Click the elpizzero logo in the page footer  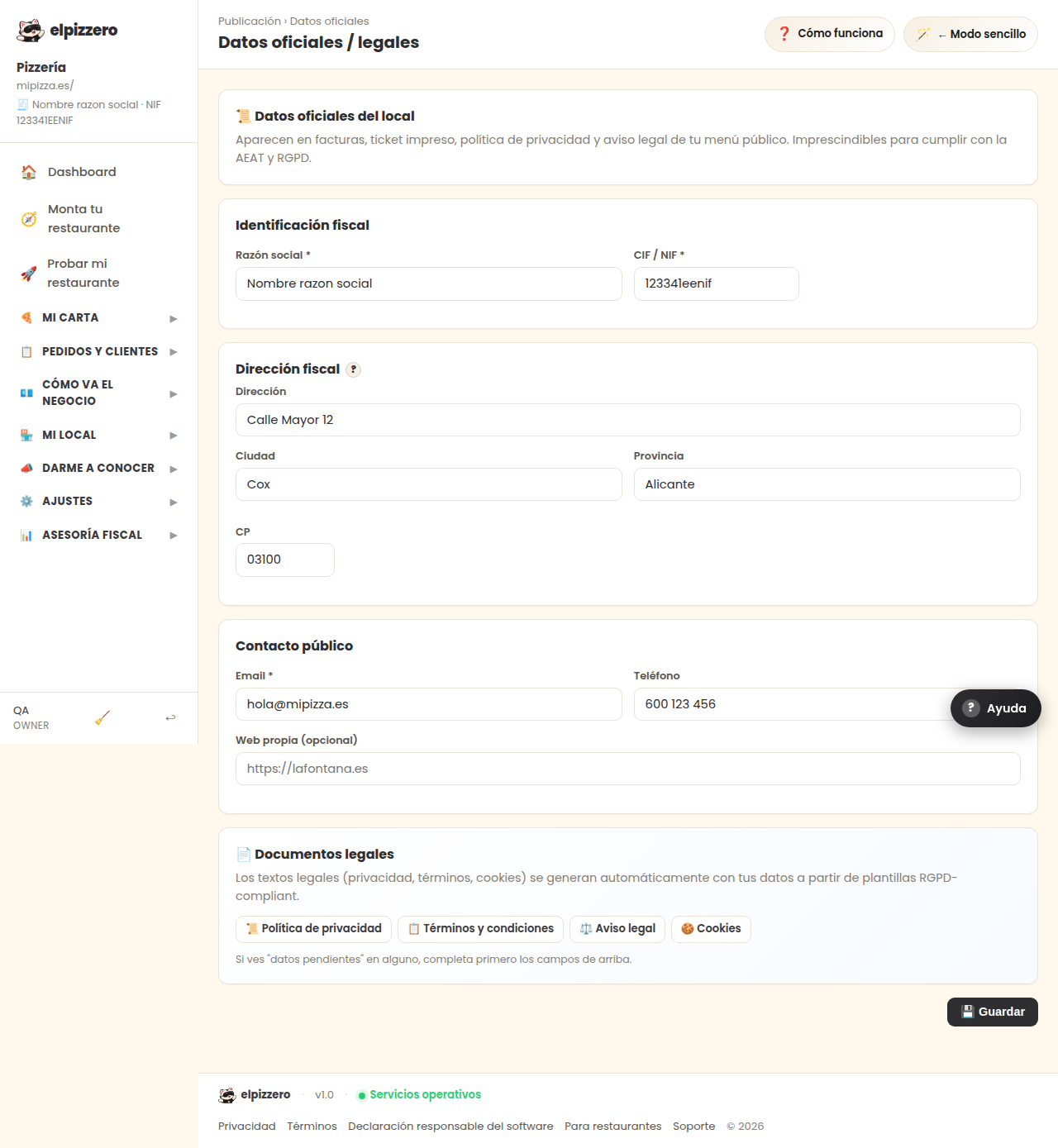[255, 1094]
